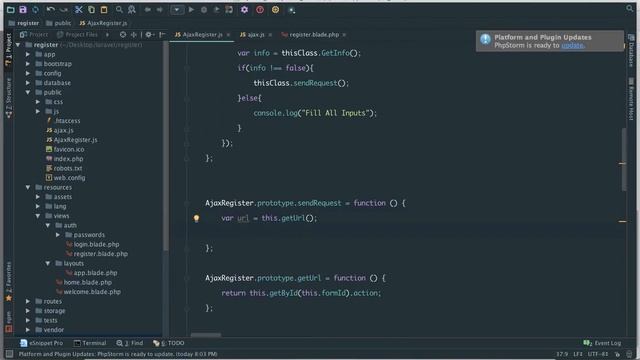Open the run configuration dropdown
Viewport: 640px width, 360px height.
click(x=177, y=9)
